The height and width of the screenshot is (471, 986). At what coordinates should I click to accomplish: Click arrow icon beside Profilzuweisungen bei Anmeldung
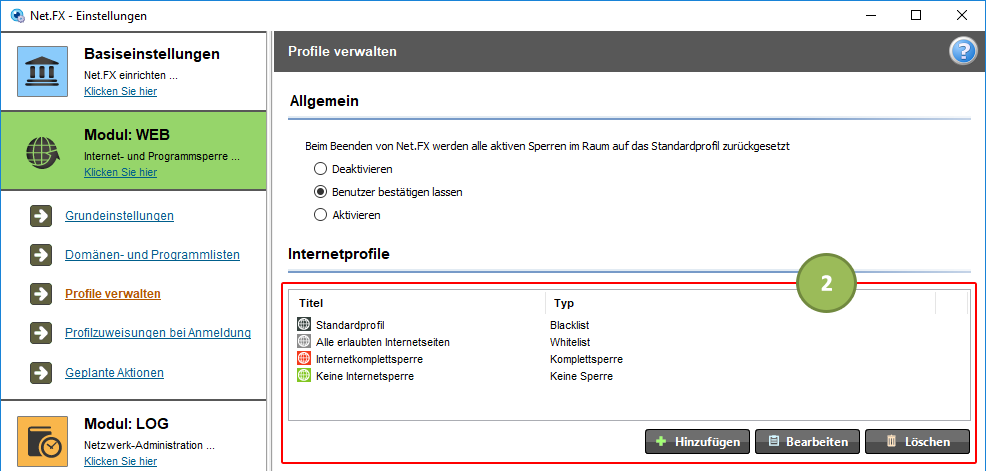tap(41, 333)
